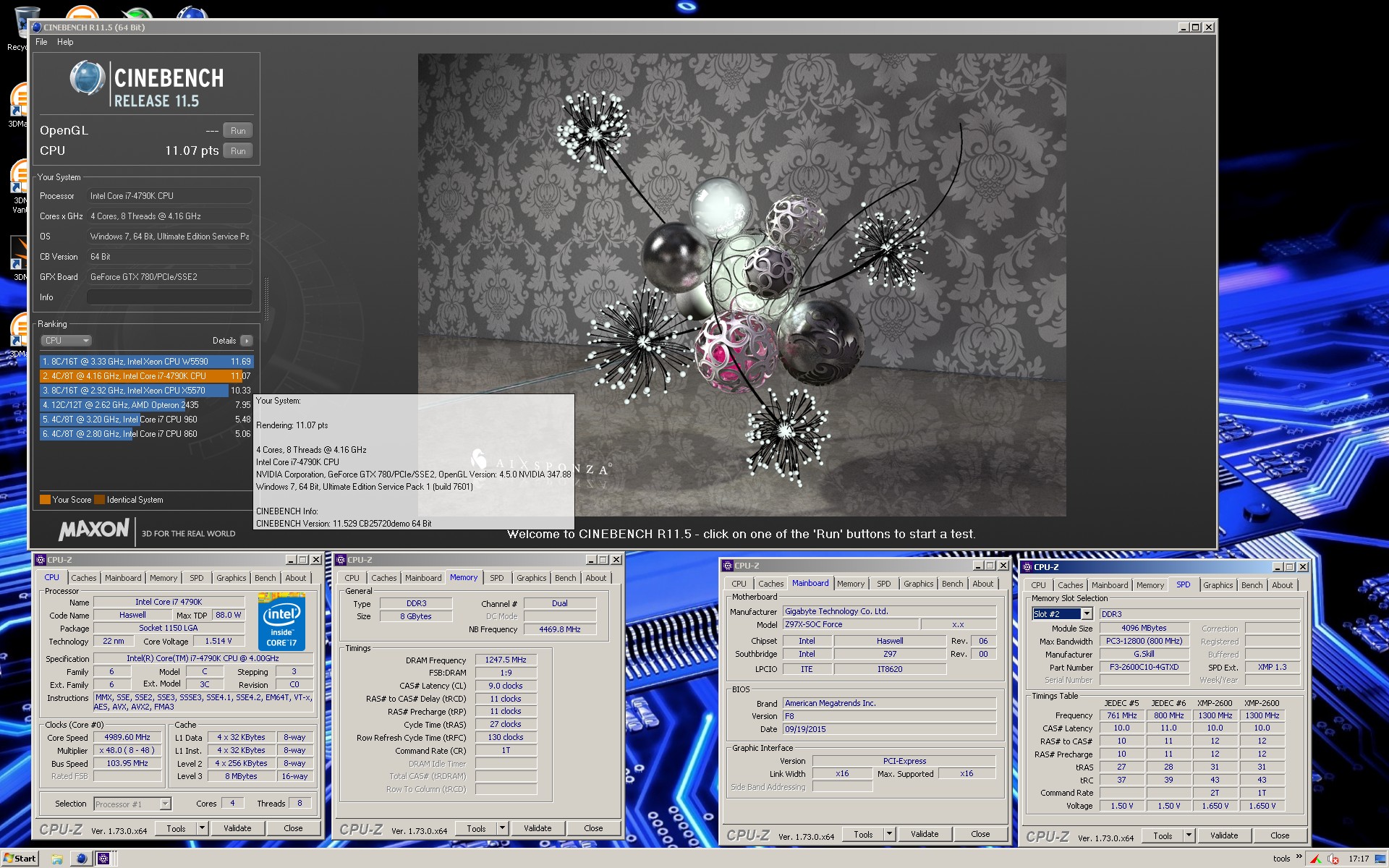Open the Help menu in Cinebench
Screen dimensions: 1389x868
65,42
